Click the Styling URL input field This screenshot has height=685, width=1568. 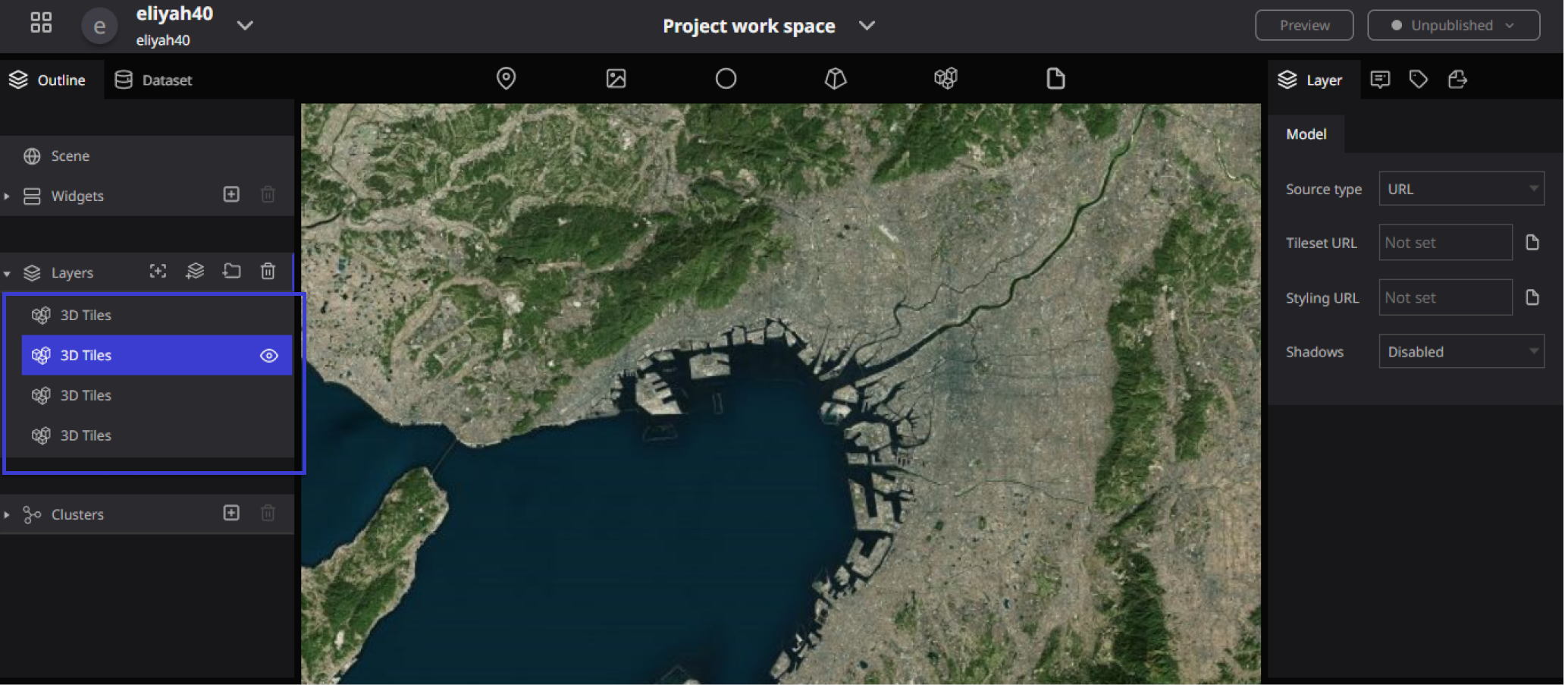[1445, 297]
